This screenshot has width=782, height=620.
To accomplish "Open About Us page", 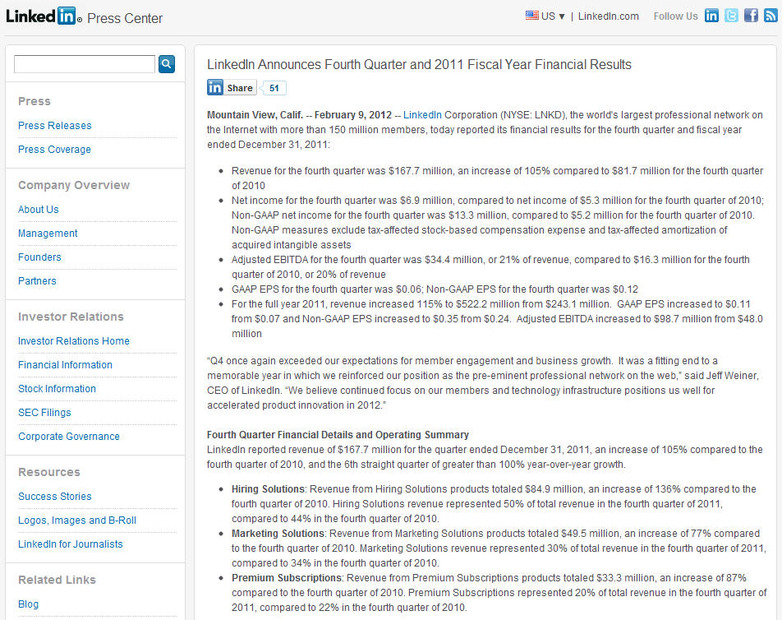I will click(x=38, y=209).
